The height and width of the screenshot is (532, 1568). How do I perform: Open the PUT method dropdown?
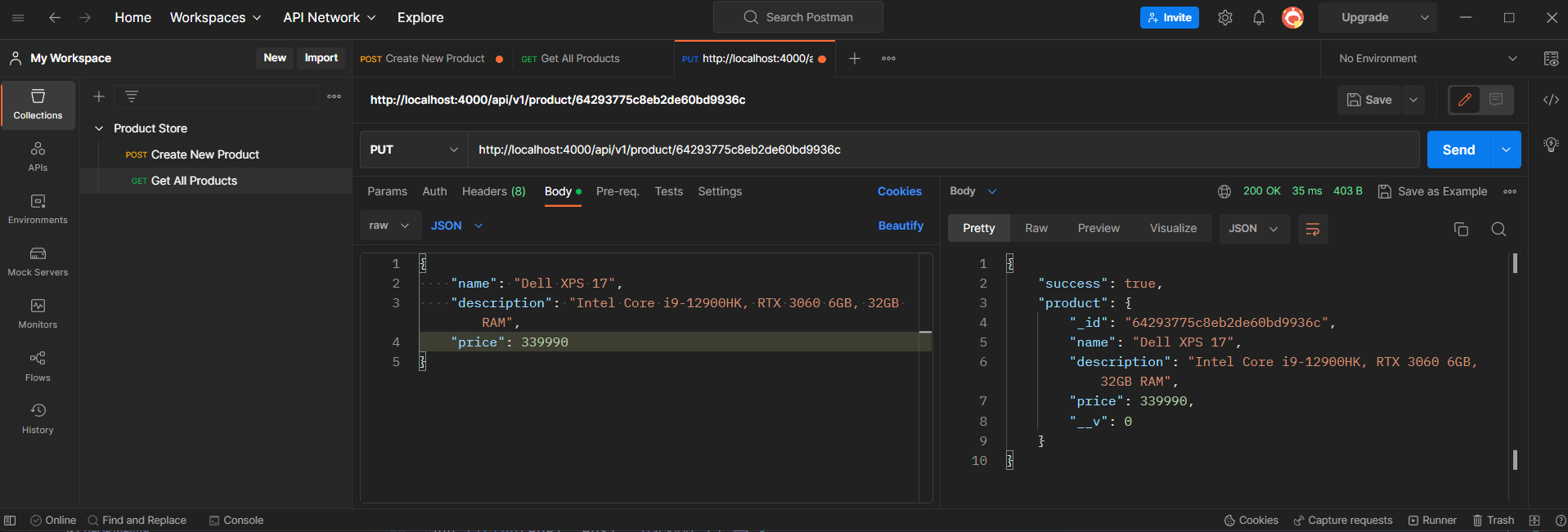[413, 150]
